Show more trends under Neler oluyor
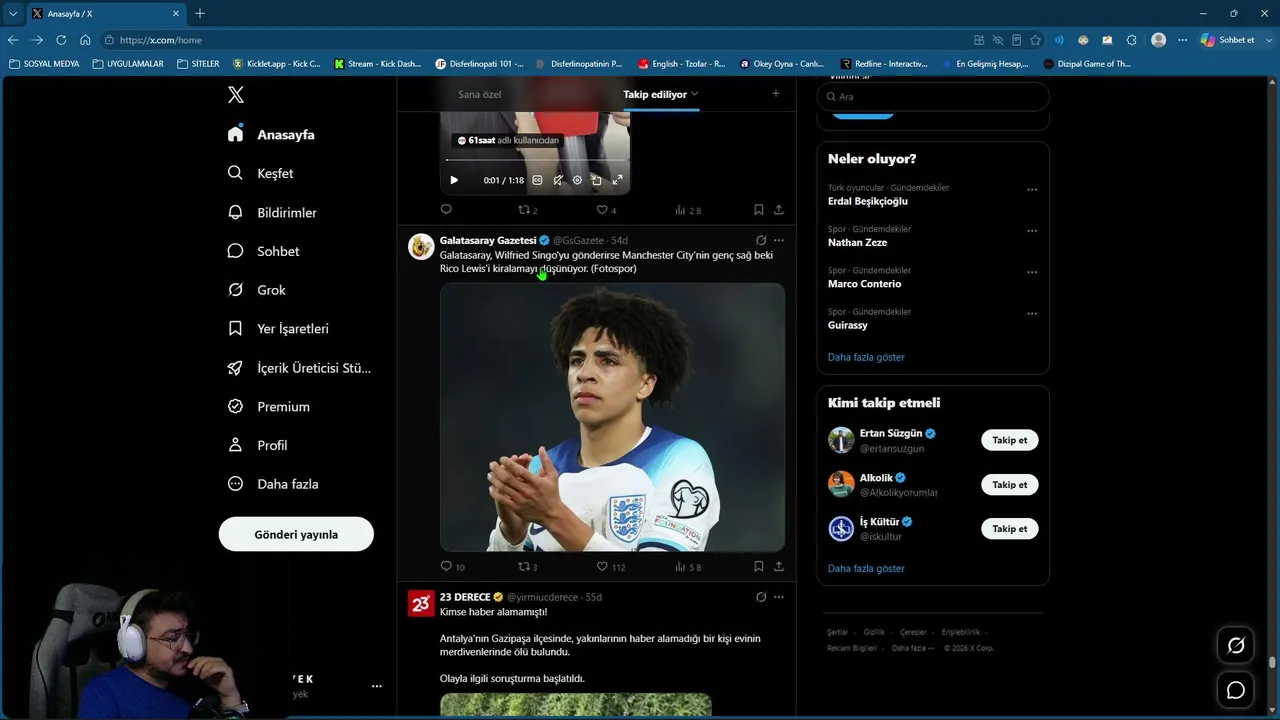Viewport: 1280px width, 720px height. [x=866, y=357]
